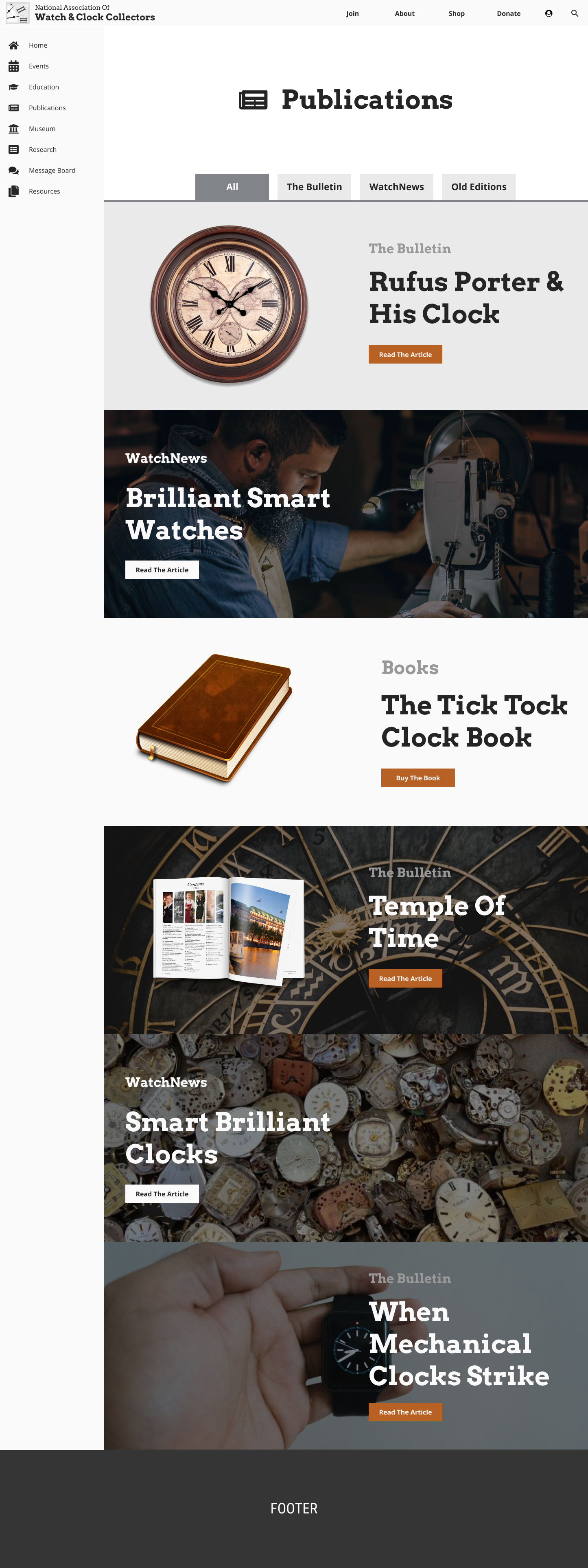The image size is (588, 1568).
Task: Click the search magnifier icon
Action: click(x=575, y=13)
